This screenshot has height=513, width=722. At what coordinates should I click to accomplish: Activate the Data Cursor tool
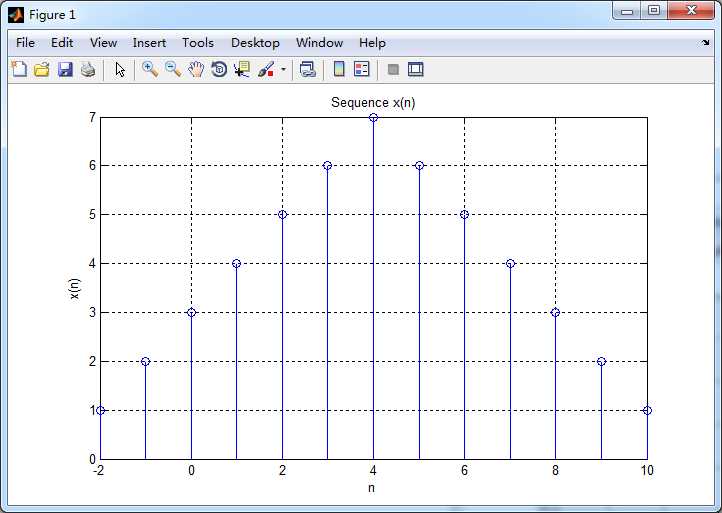click(x=242, y=70)
